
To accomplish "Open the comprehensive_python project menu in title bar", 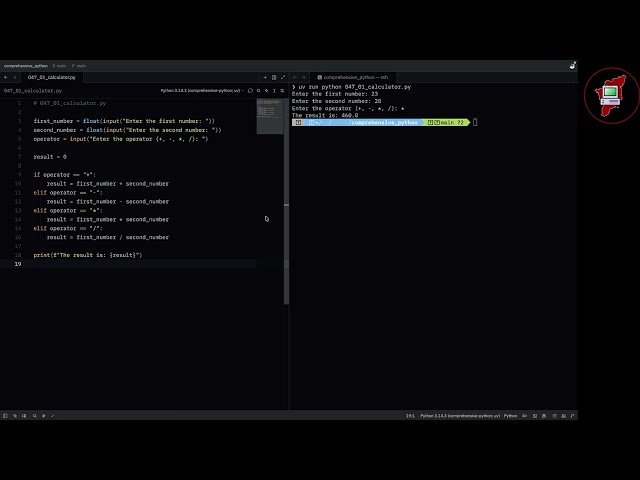I will point(26,66).
